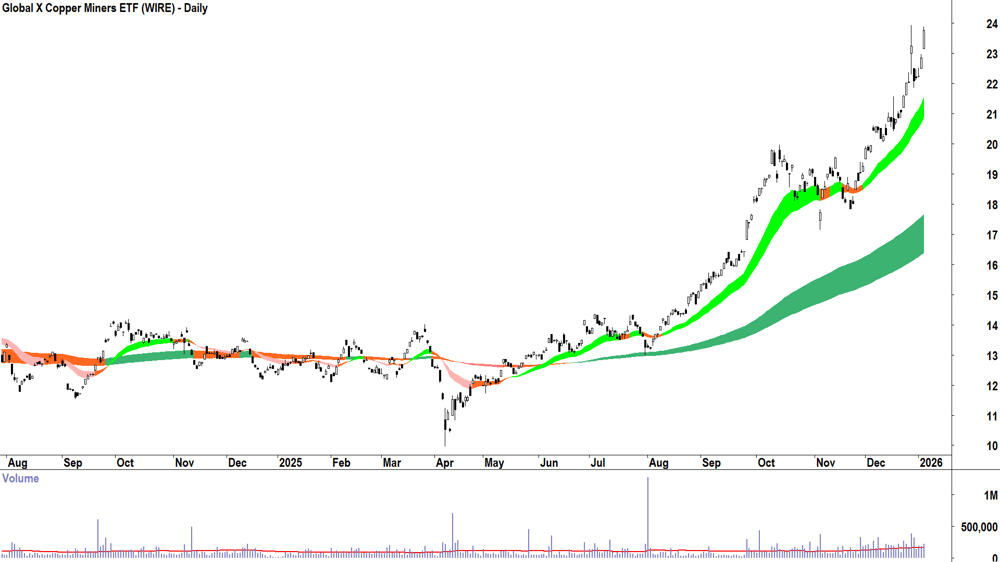Image resolution: width=1000 pixels, height=562 pixels.
Task: Select the Jul date axis label
Action: (598, 463)
